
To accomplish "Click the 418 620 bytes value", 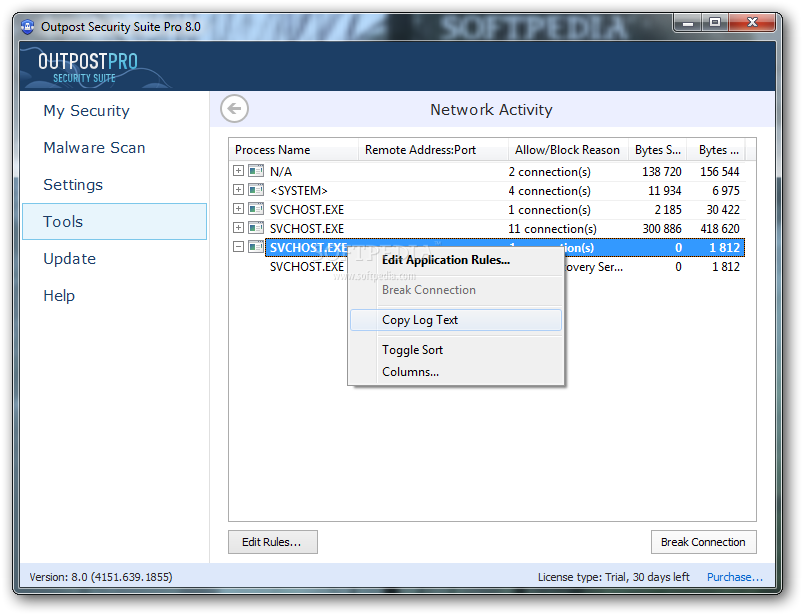I will [720, 228].
